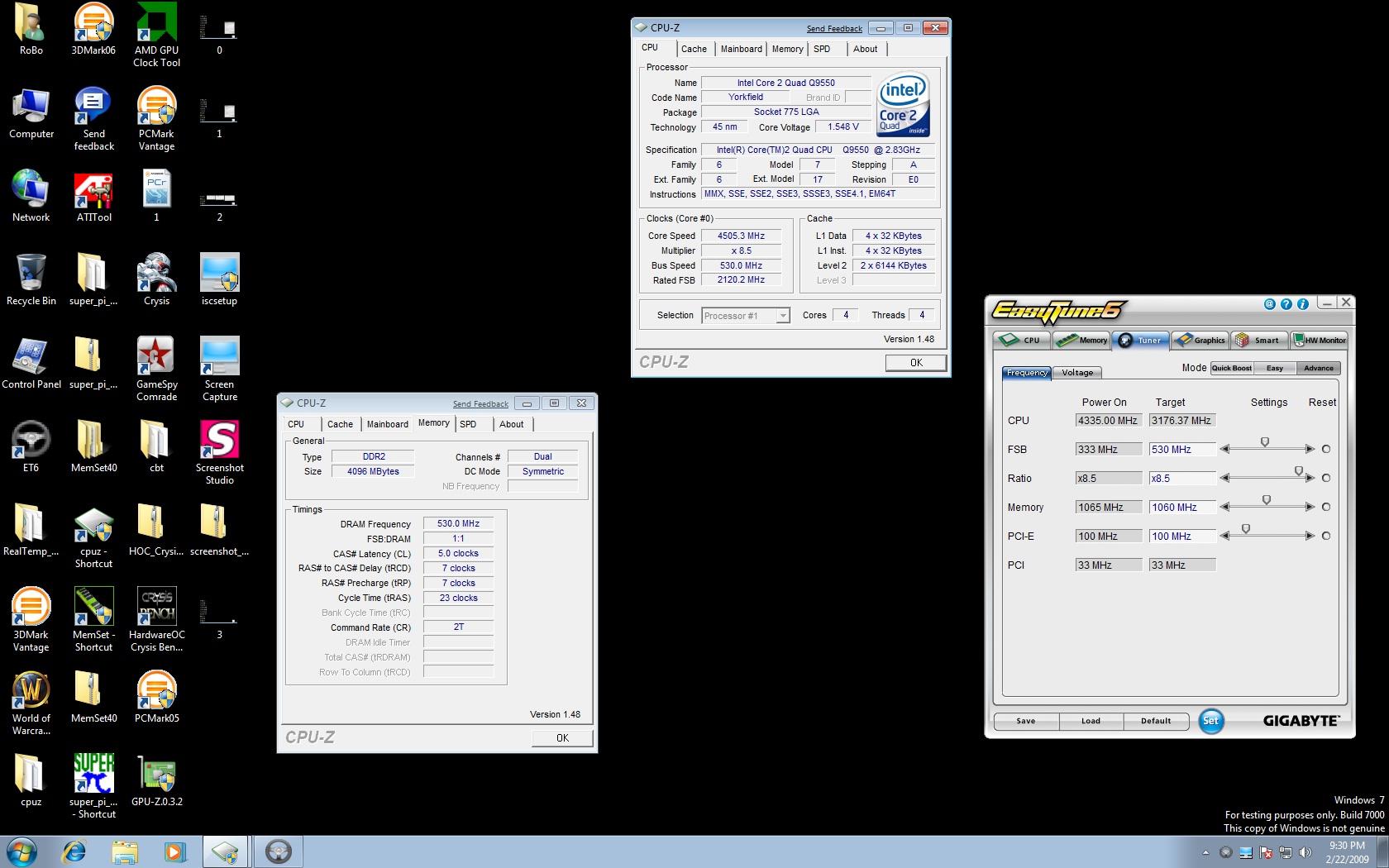Image resolution: width=1389 pixels, height=868 pixels.
Task: Select the PCI-E reset radio button
Action: (x=1326, y=536)
